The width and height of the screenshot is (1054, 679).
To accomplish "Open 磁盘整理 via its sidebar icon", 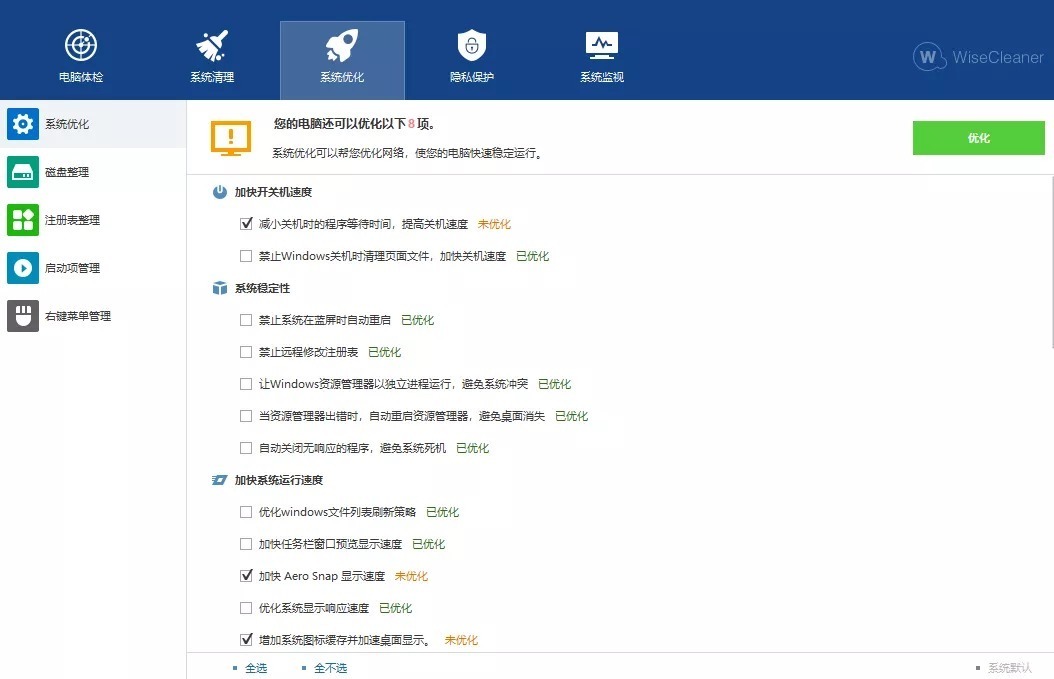I will click(22, 171).
